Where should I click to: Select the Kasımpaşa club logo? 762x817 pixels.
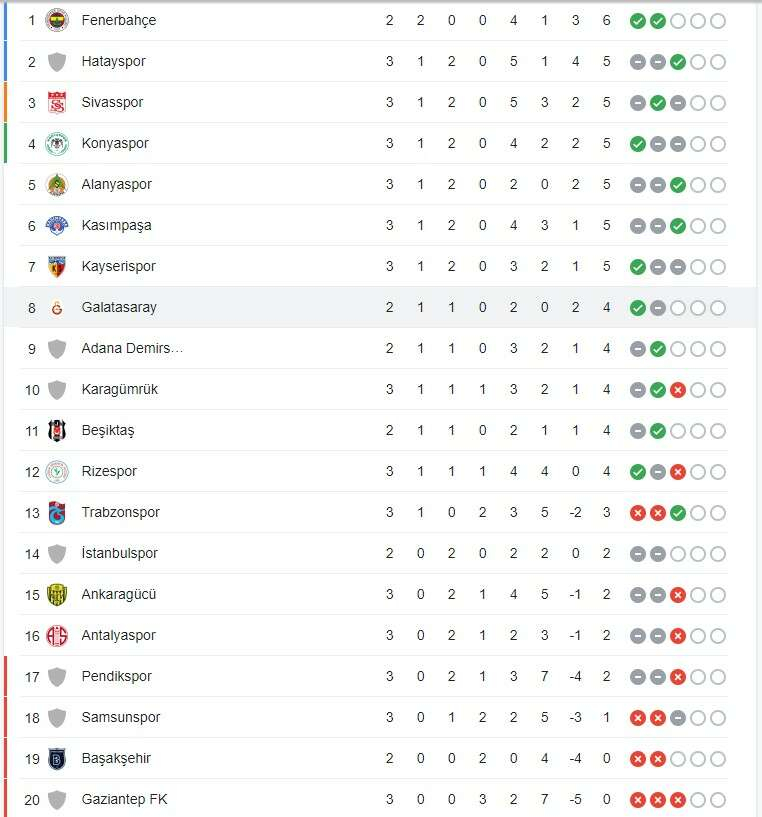[57, 226]
